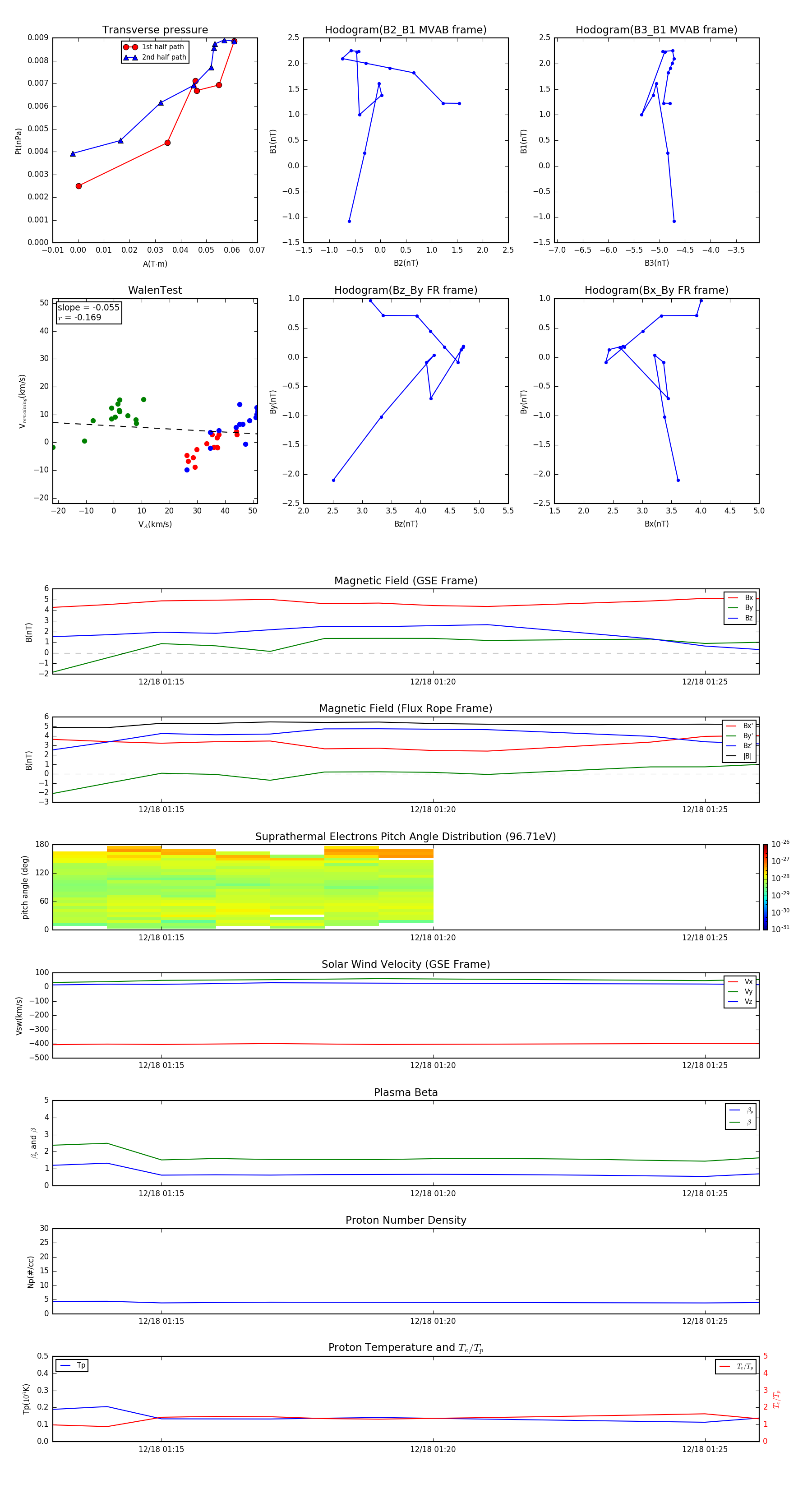Click the "Tp(10^6K)" y-axis label

(x=26, y=1399)
